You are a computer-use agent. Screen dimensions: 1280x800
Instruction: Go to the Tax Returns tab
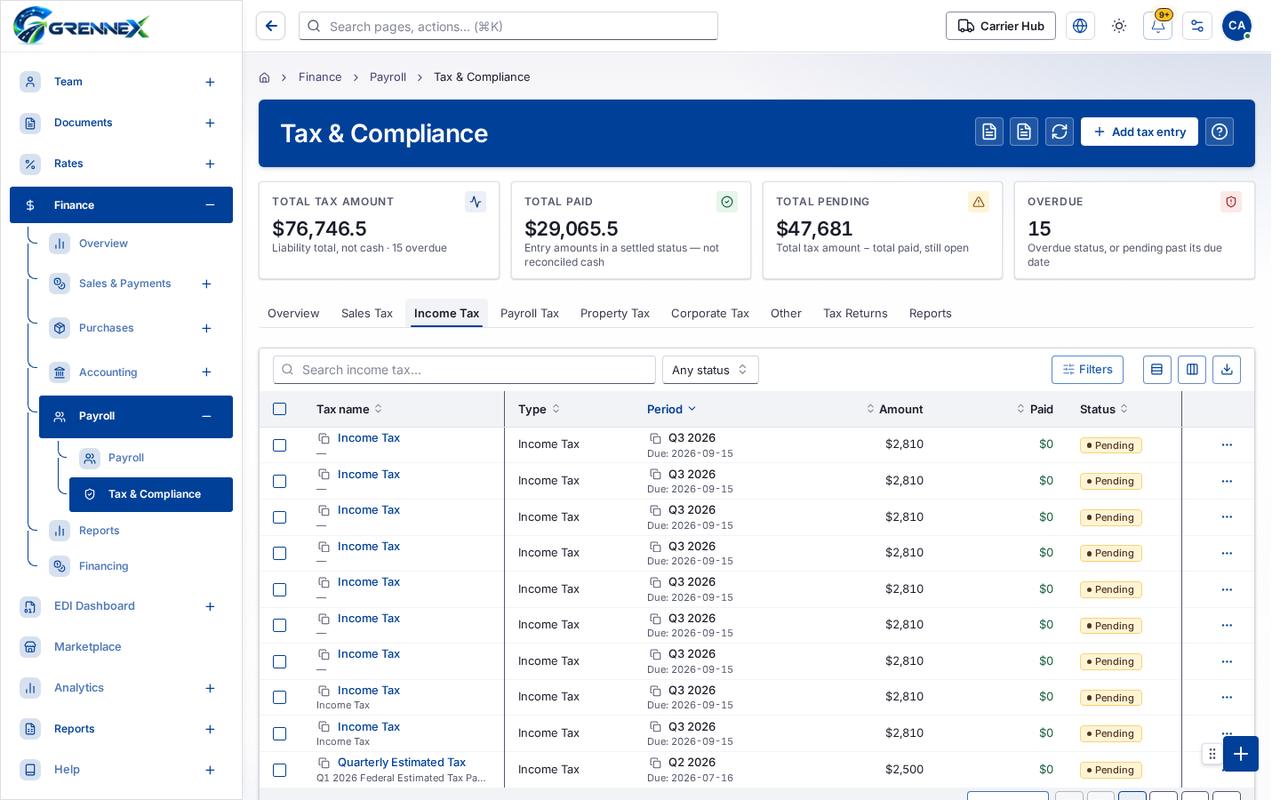855,313
